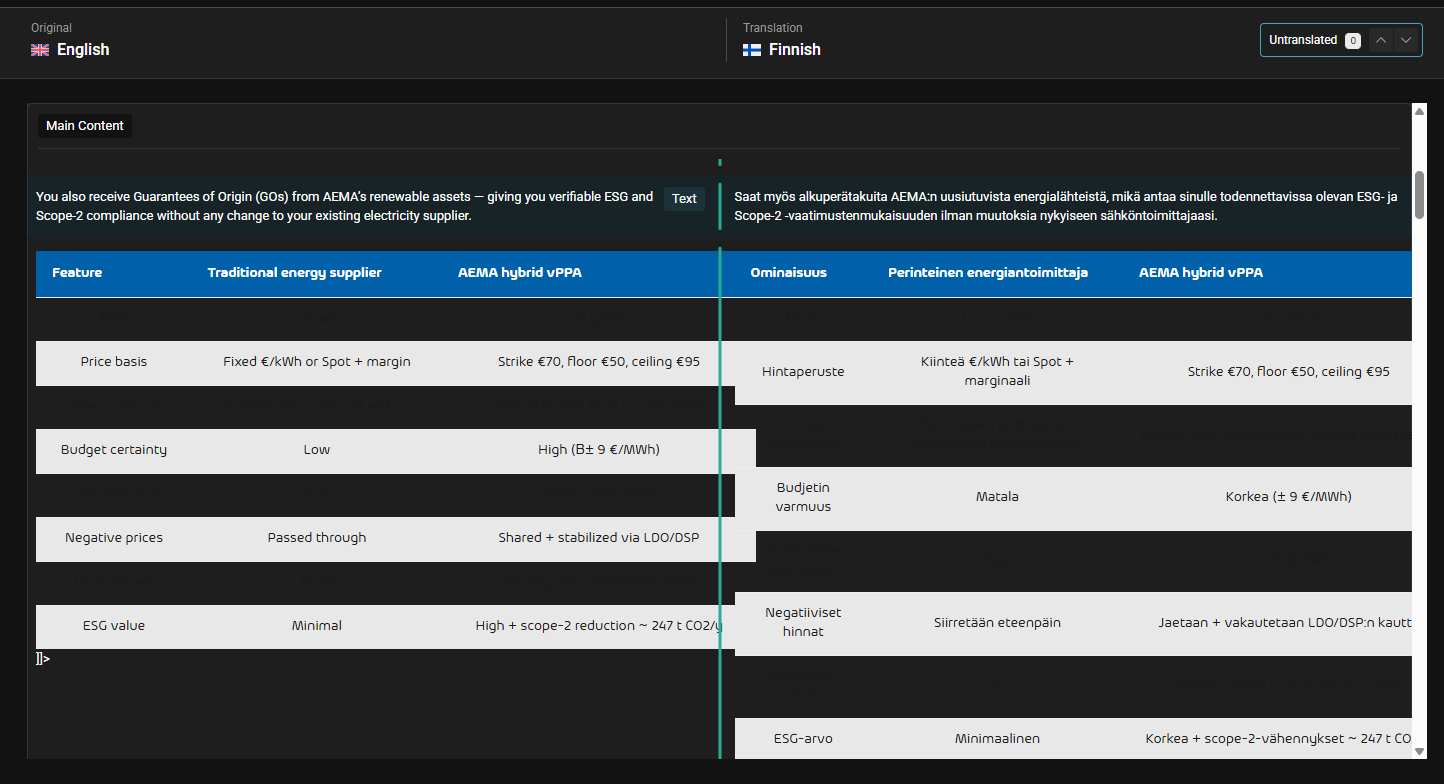
Task: Click the UK flag icon beside English
Action: [x=40, y=50]
